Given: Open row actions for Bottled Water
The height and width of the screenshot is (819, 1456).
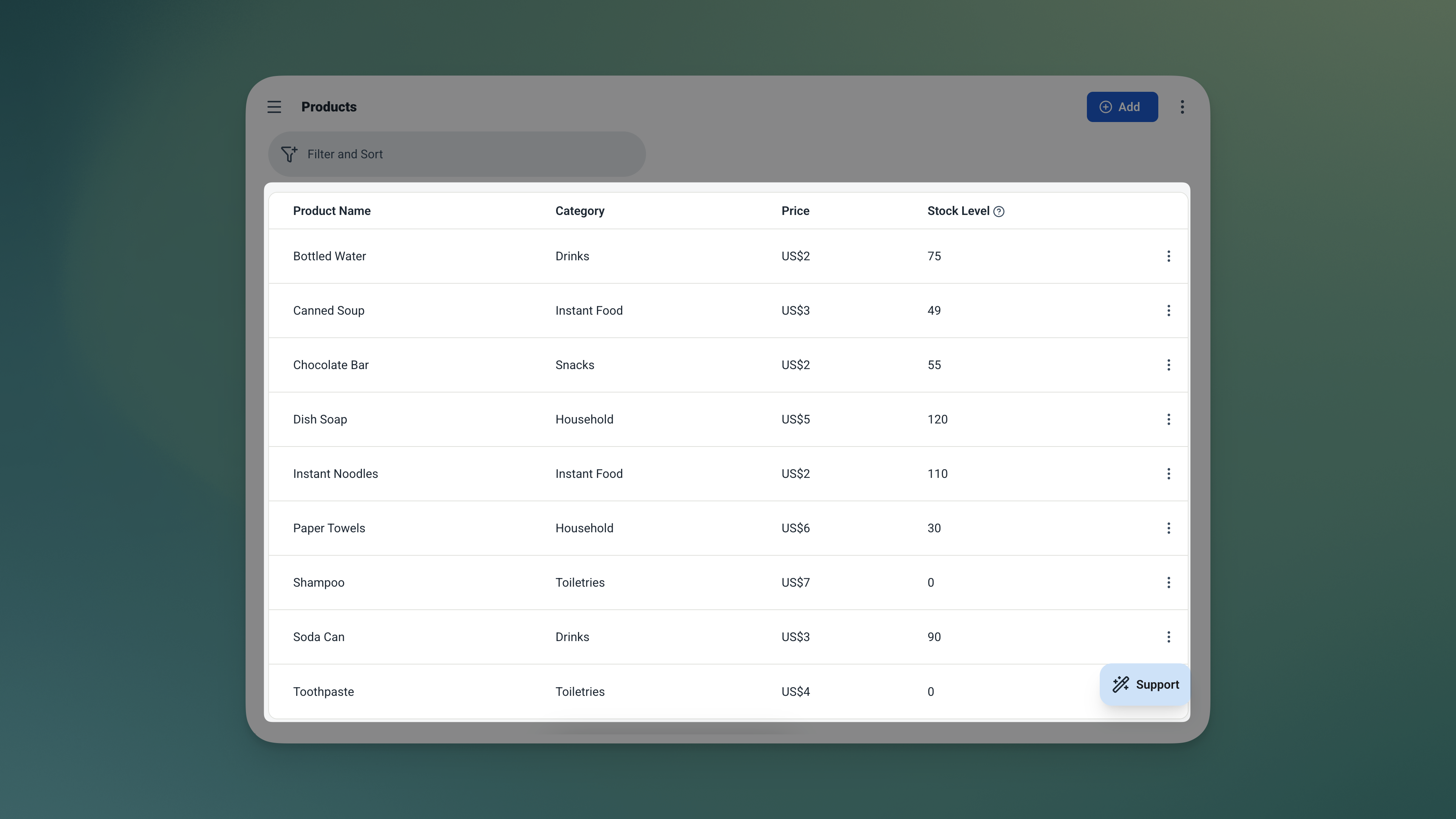Looking at the screenshot, I should [1168, 256].
